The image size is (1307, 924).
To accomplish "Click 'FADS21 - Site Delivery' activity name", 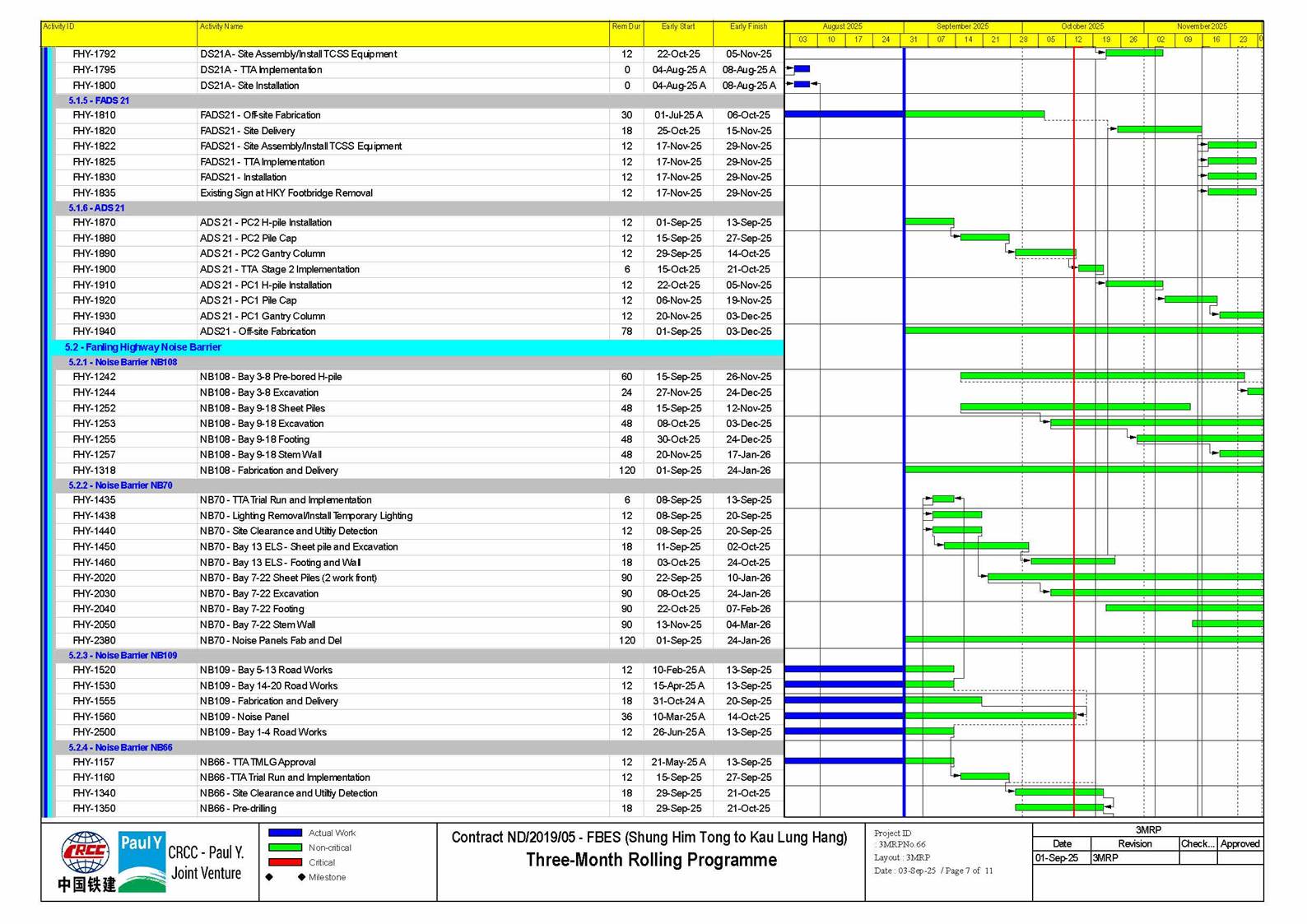I will (247, 131).
